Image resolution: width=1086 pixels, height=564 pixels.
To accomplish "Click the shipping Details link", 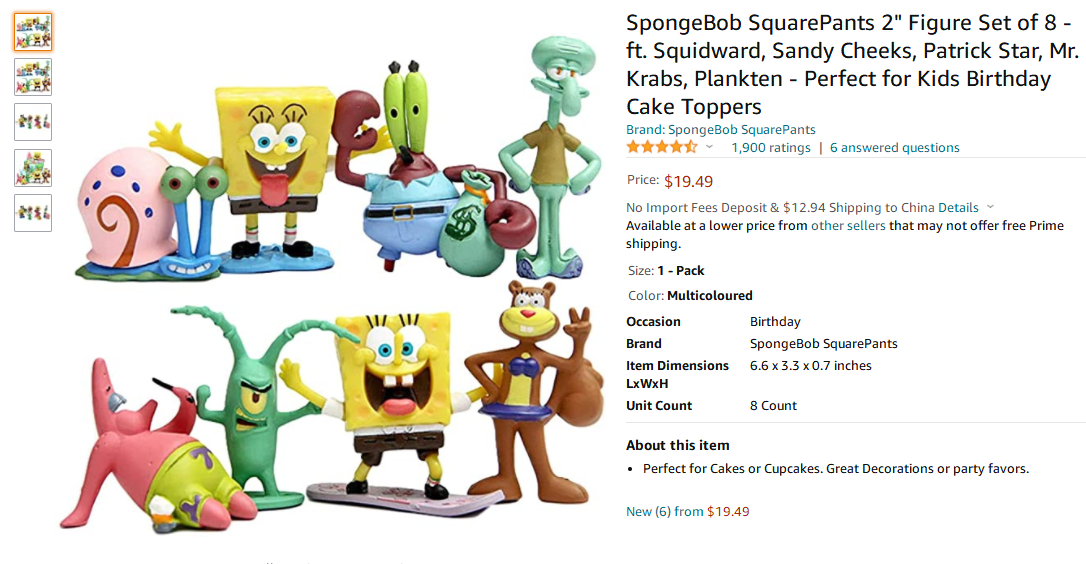I will [958, 208].
